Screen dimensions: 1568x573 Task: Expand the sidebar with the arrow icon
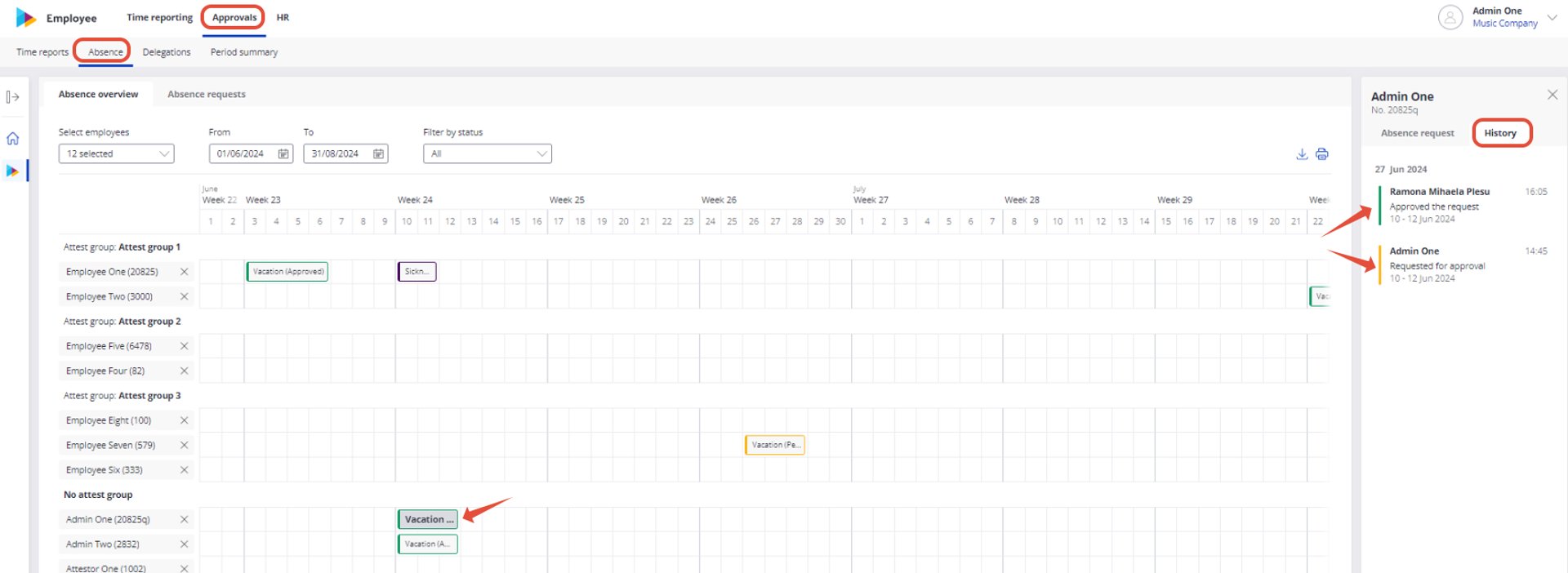12,97
